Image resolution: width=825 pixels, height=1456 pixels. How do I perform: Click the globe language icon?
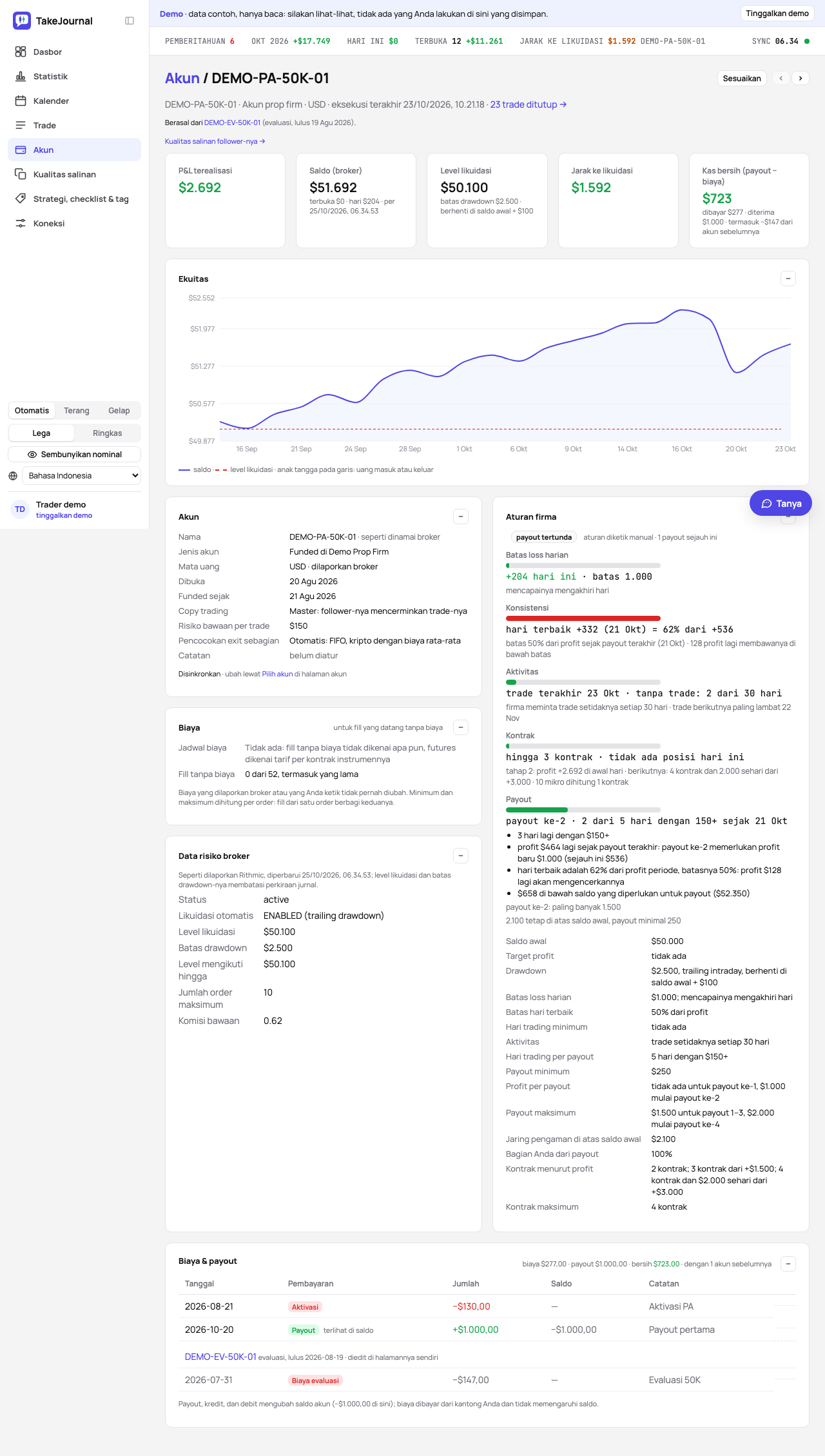13,476
